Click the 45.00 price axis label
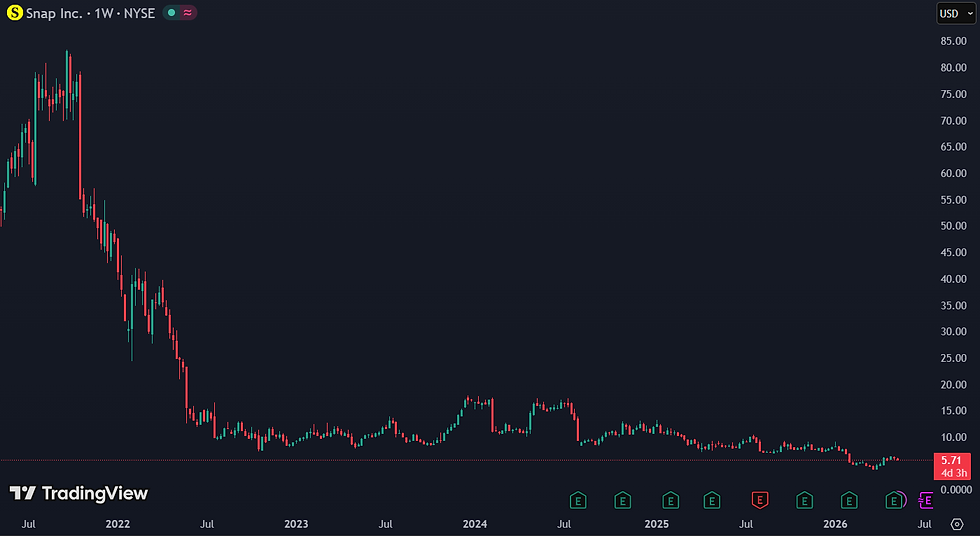 [x=954, y=252]
